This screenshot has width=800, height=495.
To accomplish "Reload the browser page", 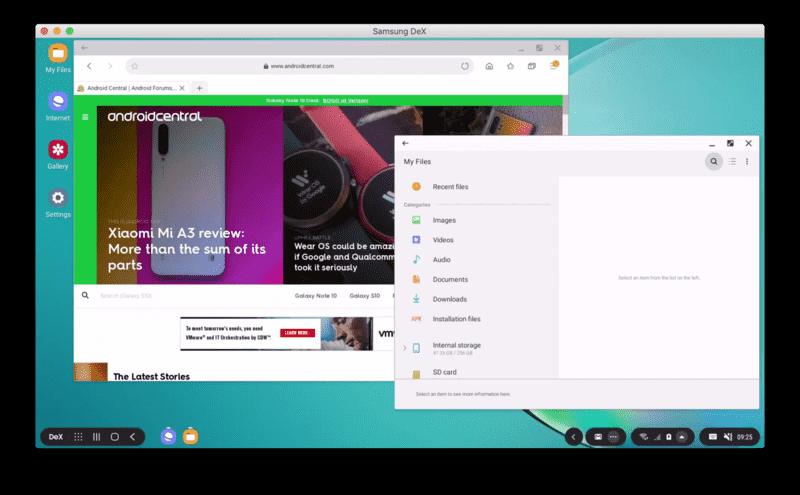I will 465,66.
